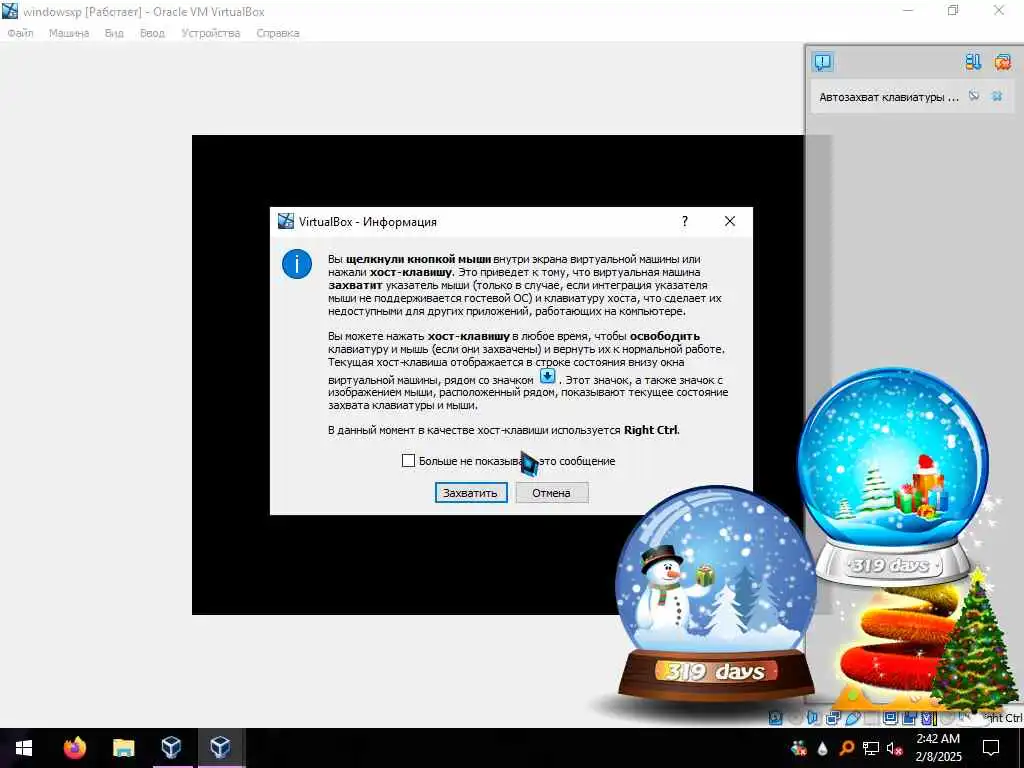1024x768 pixels.
Task: Click the dismiss-all notifications icon
Action: coord(1002,62)
